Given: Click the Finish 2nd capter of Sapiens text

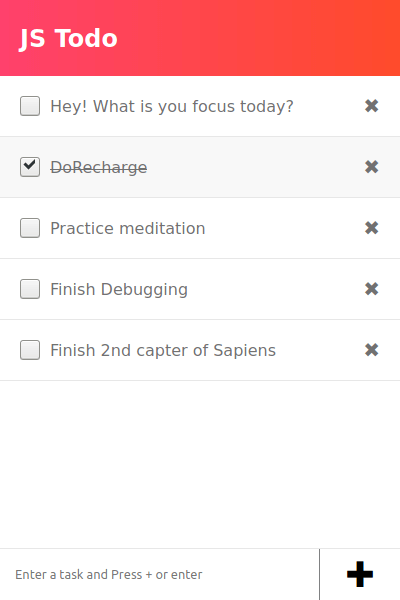Looking at the screenshot, I should click(163, 351).
